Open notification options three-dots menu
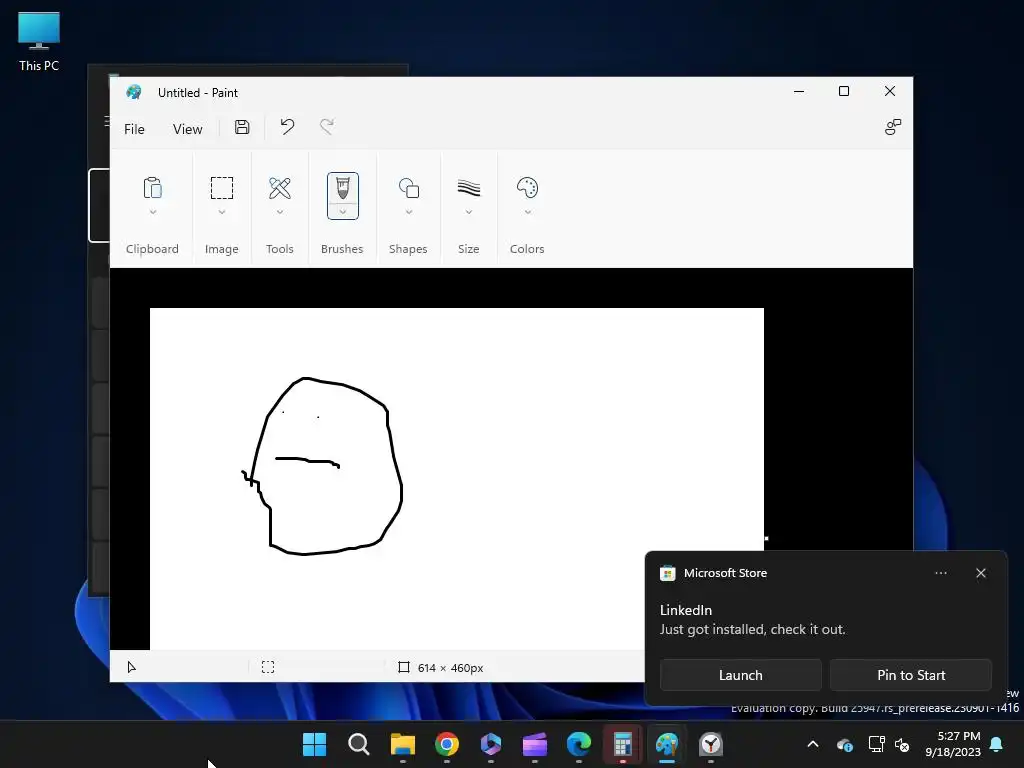The image size is (1024, 768). pyautogui.click(x=941, y=573)
